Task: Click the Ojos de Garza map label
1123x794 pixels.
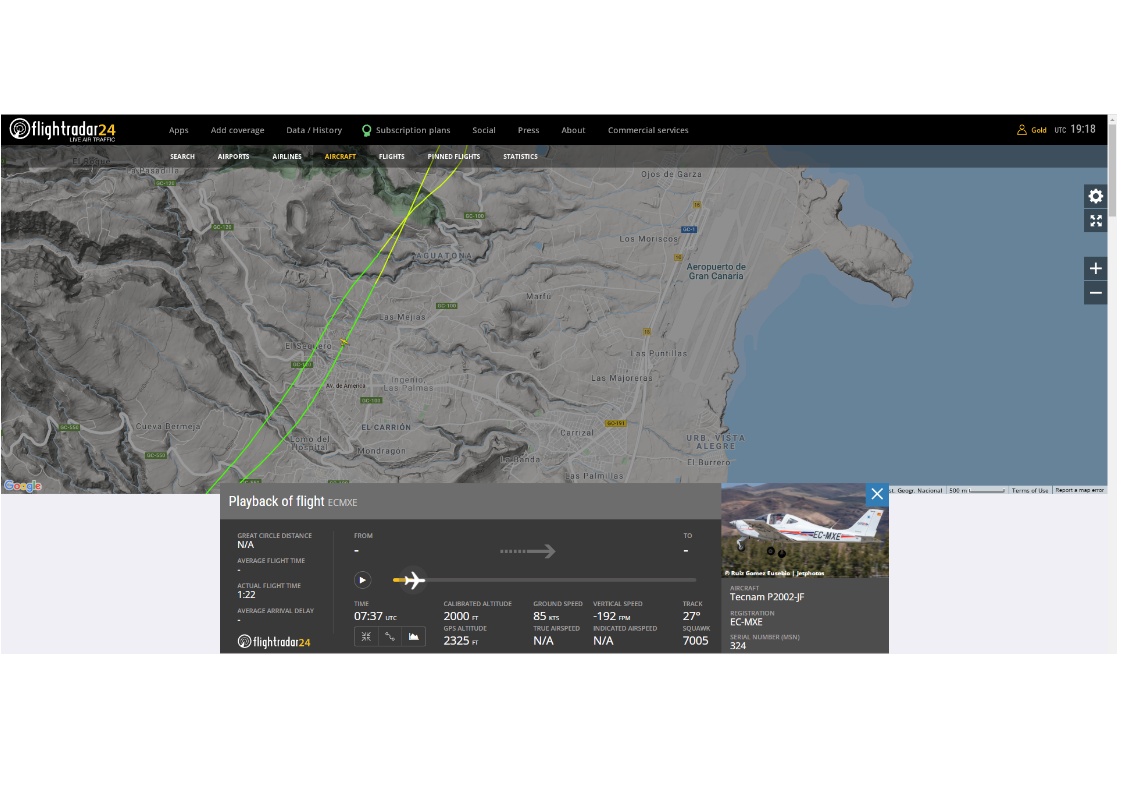Action: pyautogui.click(x=671, y=174)
